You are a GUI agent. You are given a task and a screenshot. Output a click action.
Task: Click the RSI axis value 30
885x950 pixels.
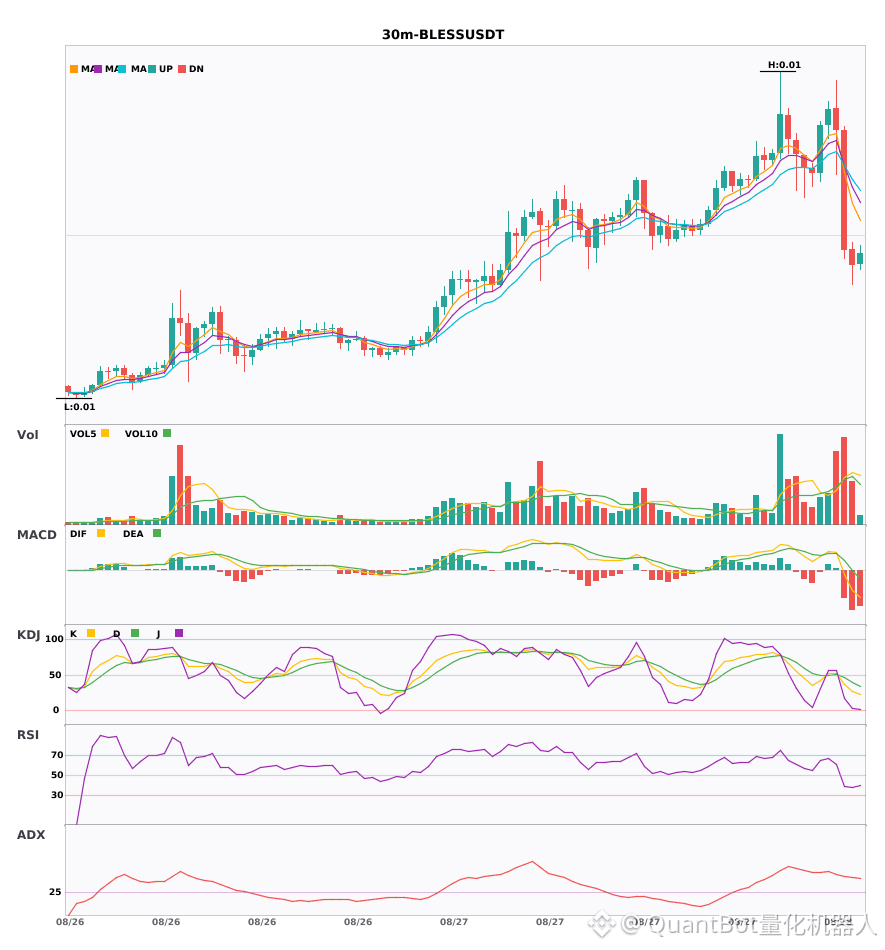point(57,795)
